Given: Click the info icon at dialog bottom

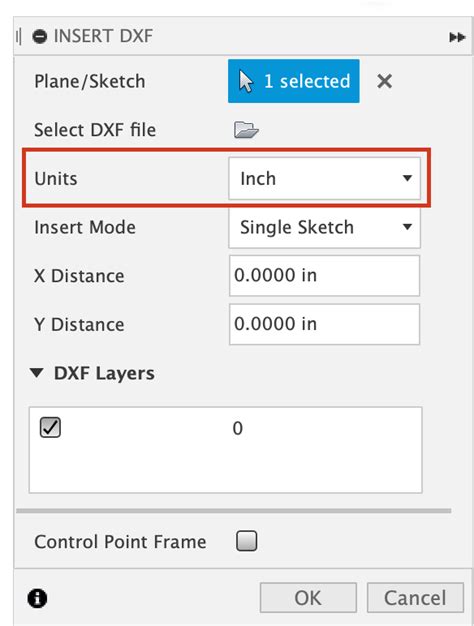Looking at the screenshot, I should [37, 598].
